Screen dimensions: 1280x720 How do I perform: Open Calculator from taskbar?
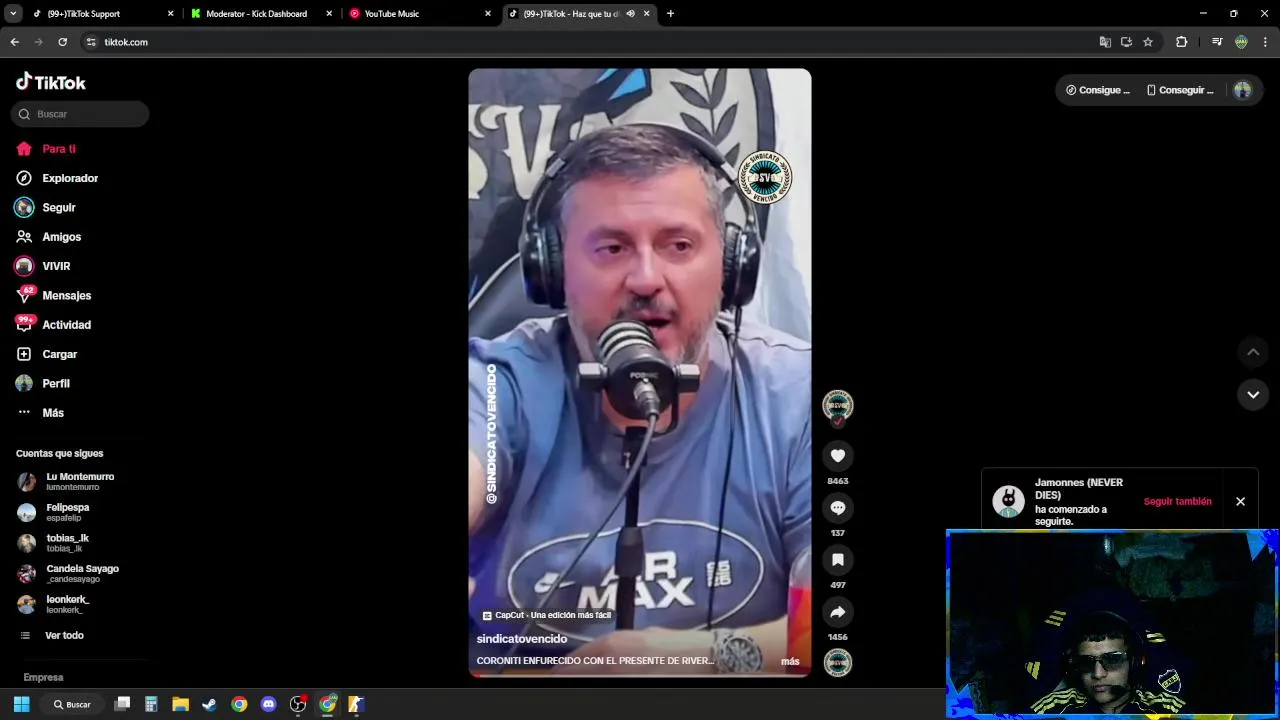point(151,704)
